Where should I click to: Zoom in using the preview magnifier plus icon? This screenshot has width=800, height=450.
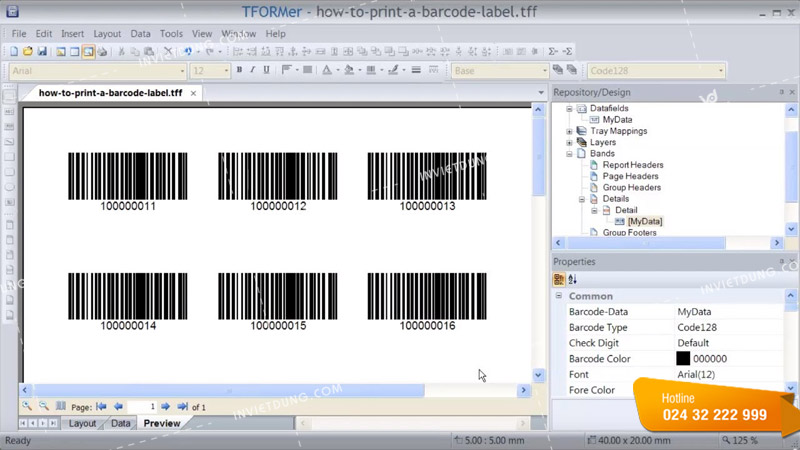[x=27, y=407]
